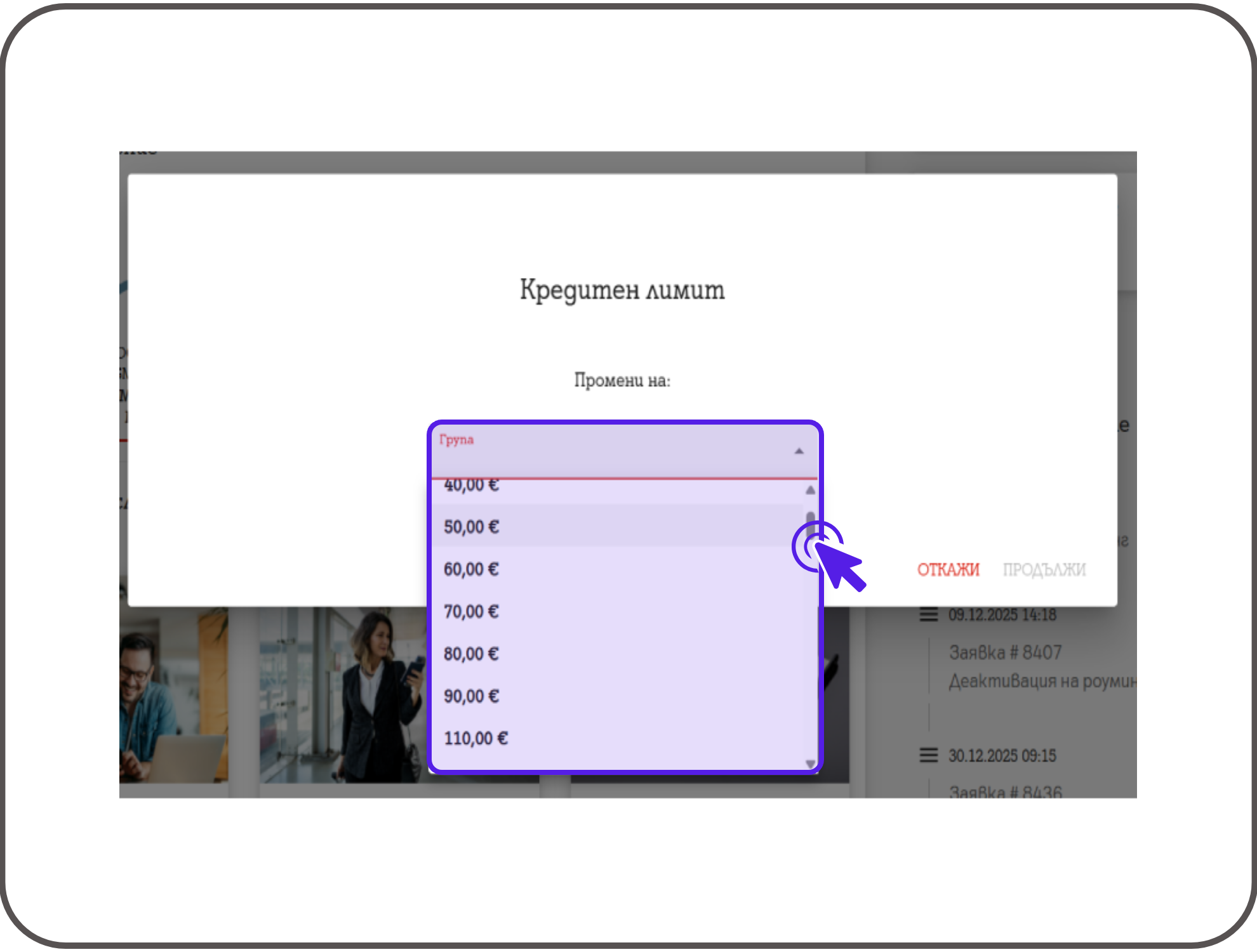The width and height of the screenshot is (1257, 952).
Task: Pick the 80,00 € credit limit
Action: click(471, 654)
